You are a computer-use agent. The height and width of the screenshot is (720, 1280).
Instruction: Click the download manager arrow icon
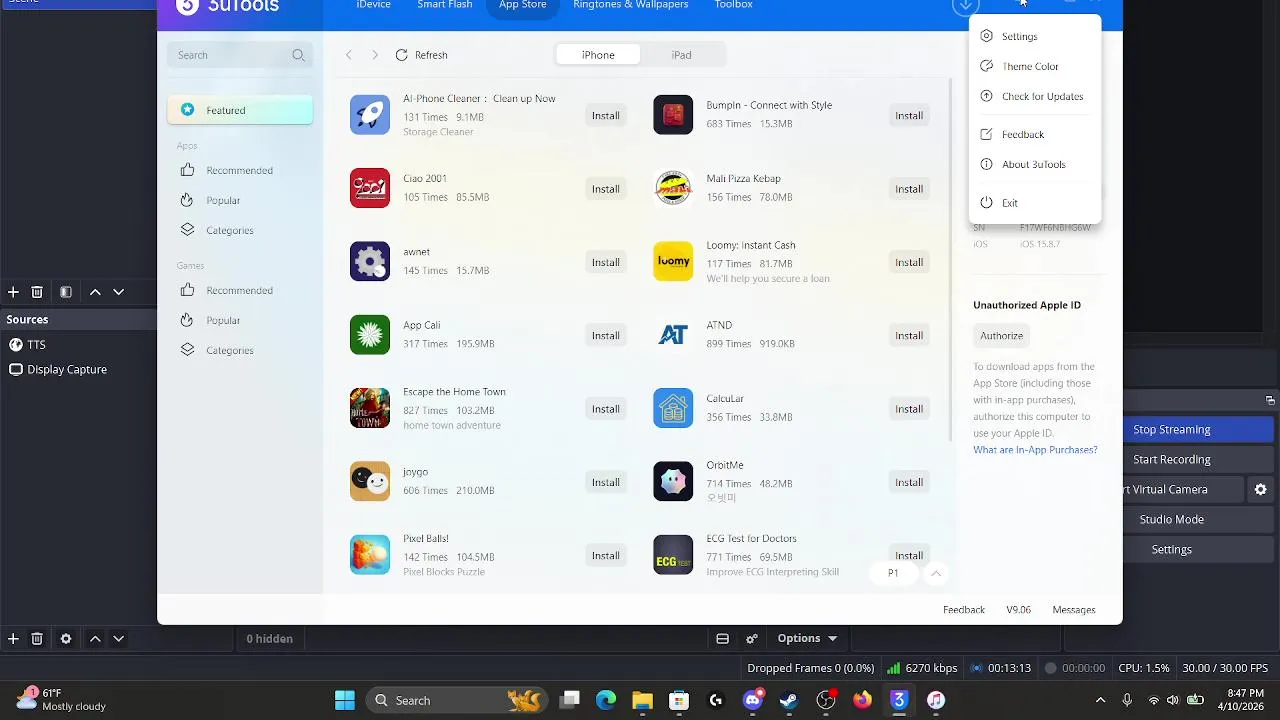(x=965, y=5)
